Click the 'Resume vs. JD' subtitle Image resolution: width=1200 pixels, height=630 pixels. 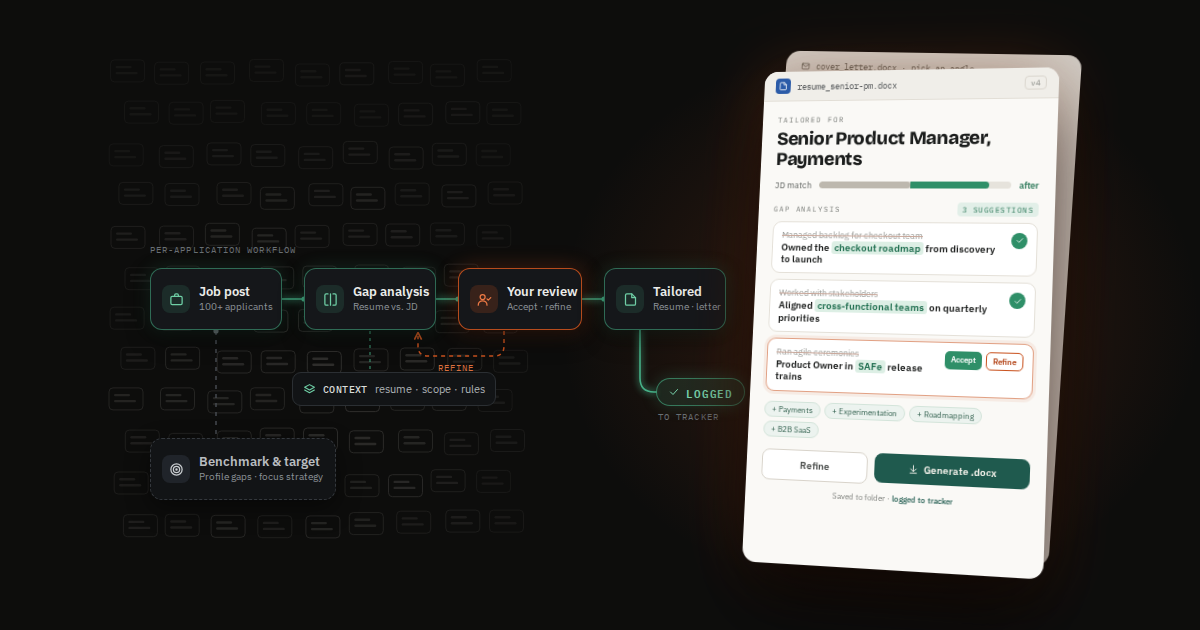pos(385,307)
